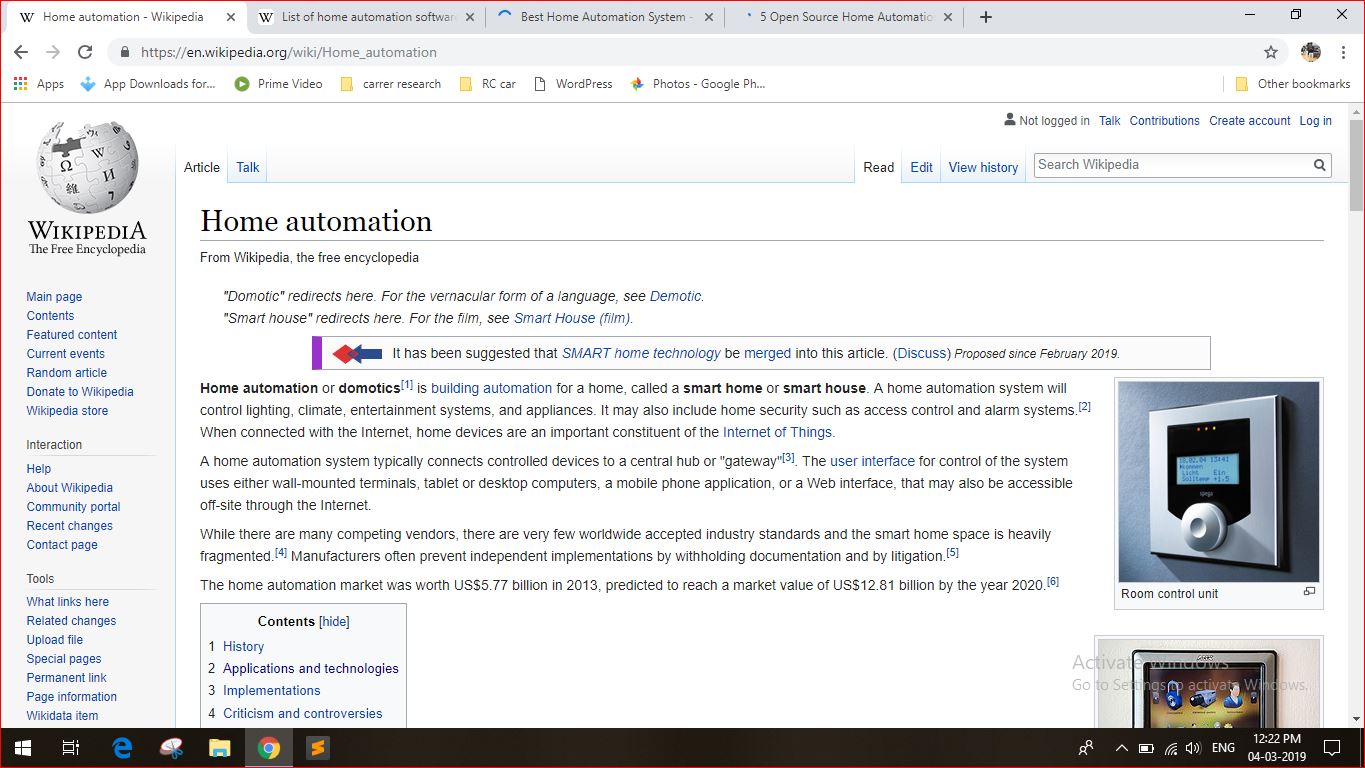Bookmark this page with the star icon
Screen dimensions: 1365x768
pyautogui.click(x=1271, y=52)
